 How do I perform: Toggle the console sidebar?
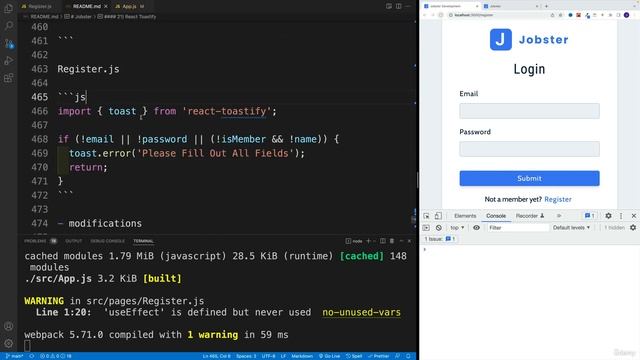[x=426, y=228]
